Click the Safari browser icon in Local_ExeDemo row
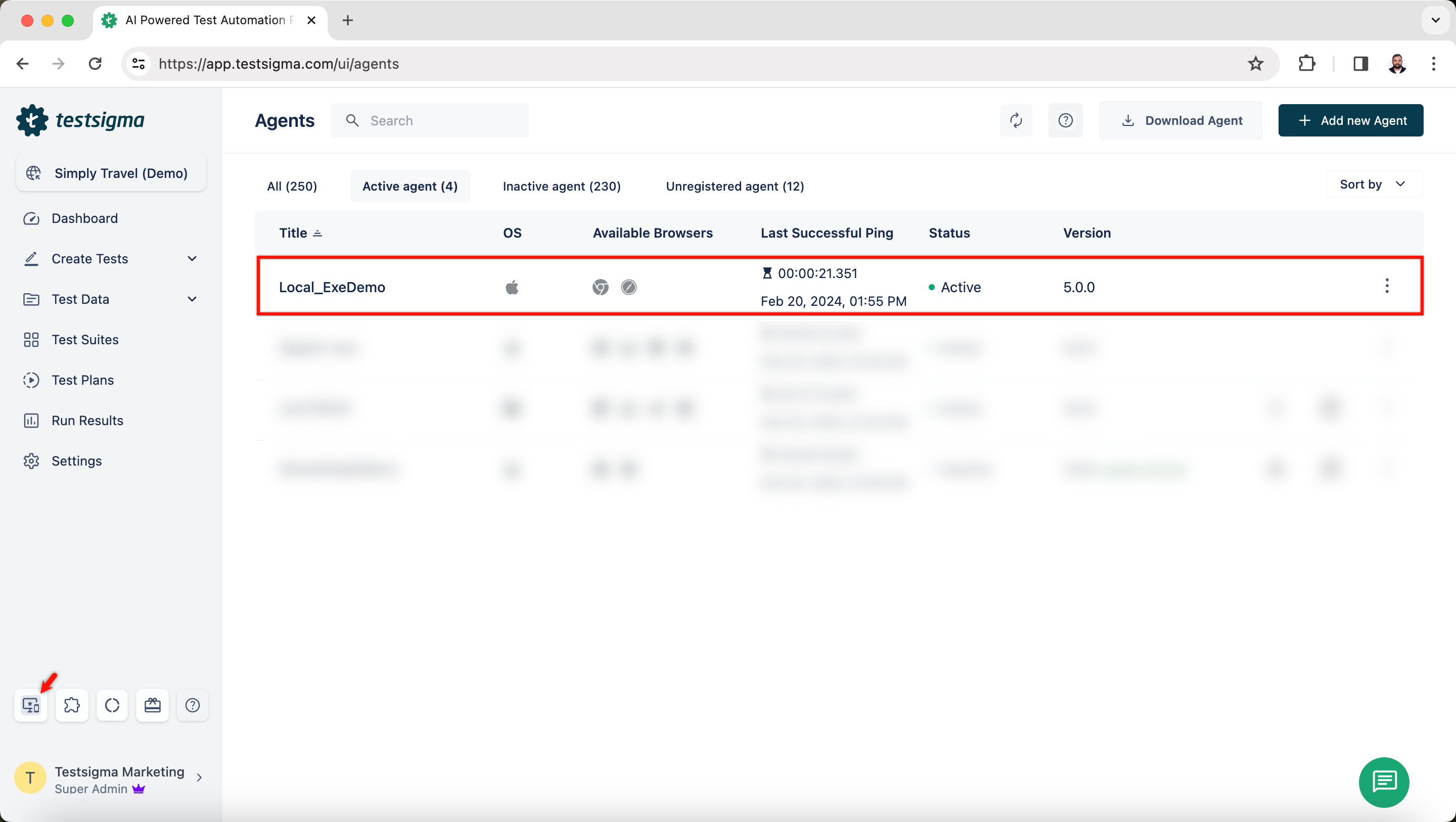The width and height of the screenshot is (1456, 822). (628, 287)
